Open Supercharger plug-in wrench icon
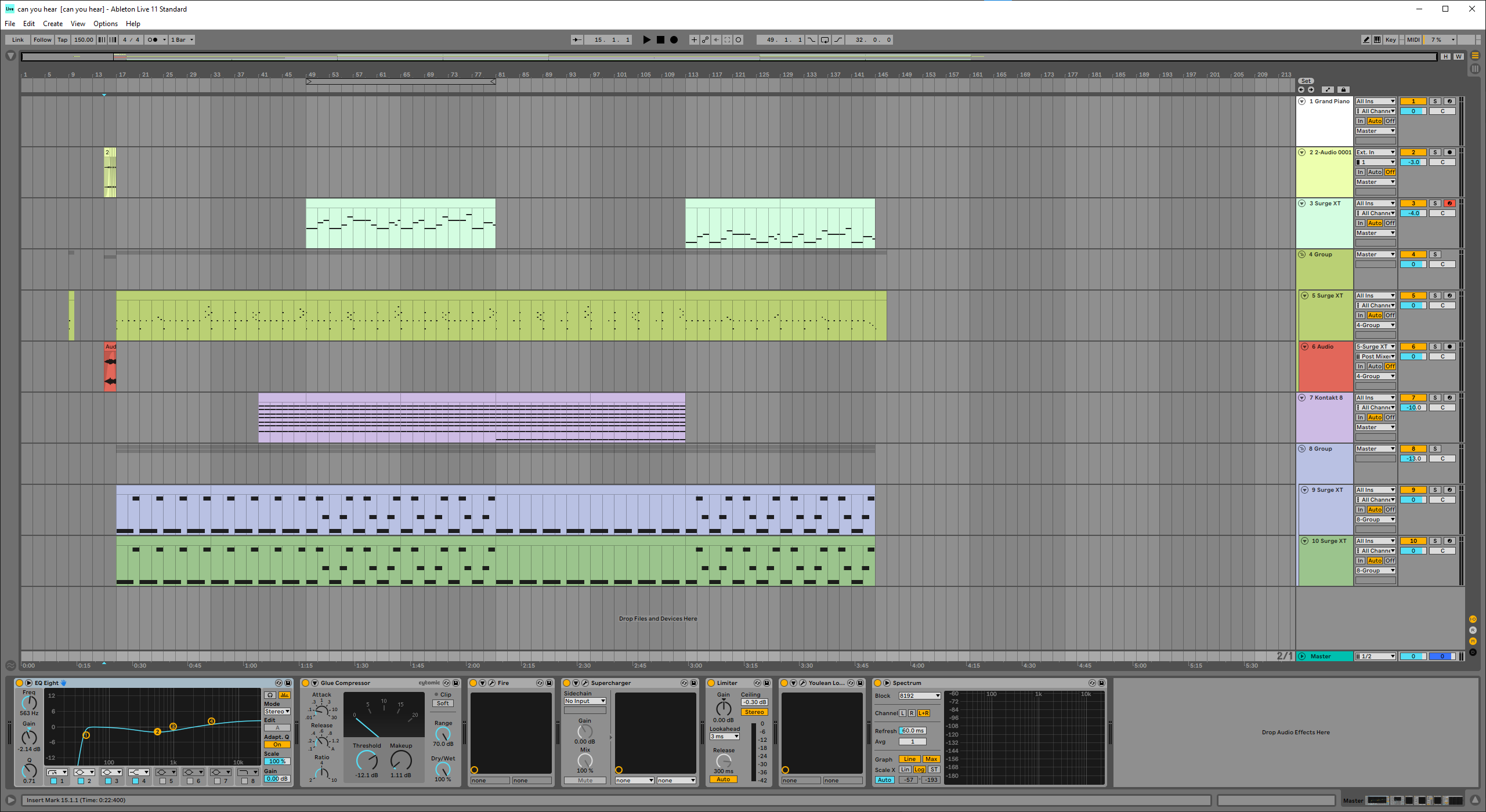Image resolution: width=1486 pixels, height=812 pixels. coord(585,683)
